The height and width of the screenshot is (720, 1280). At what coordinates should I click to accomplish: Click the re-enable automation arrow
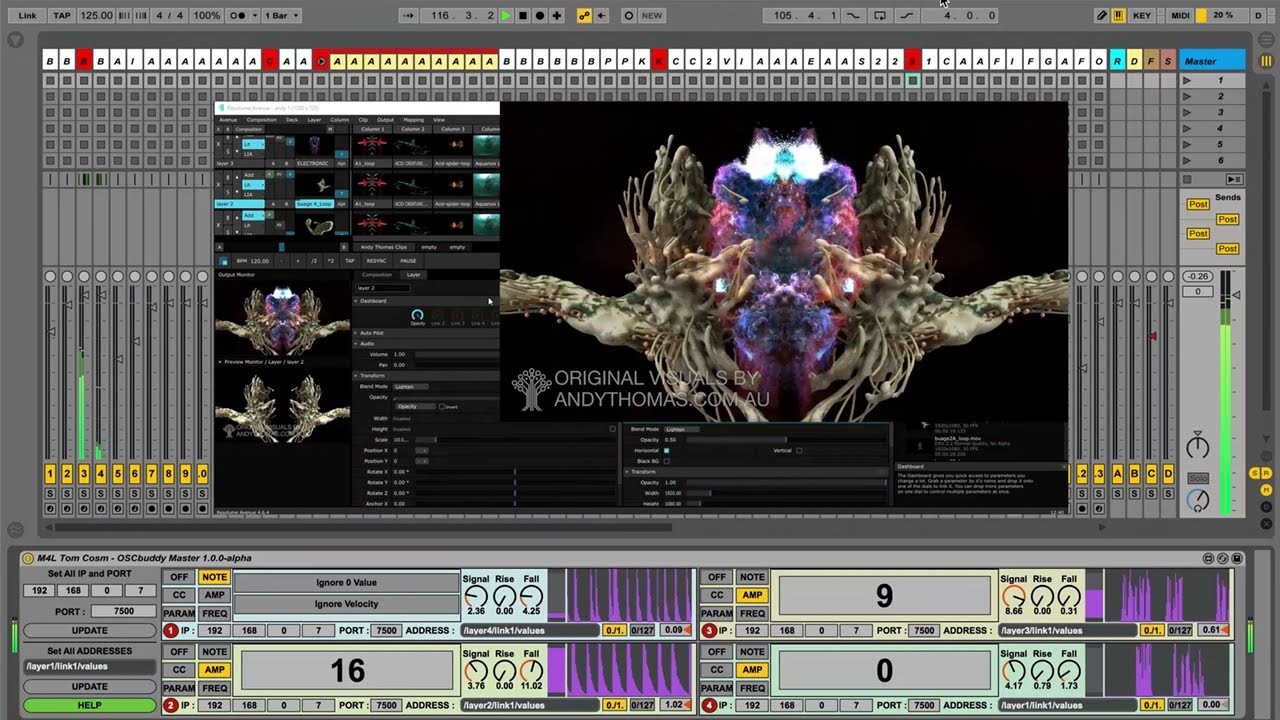point(601,16)
